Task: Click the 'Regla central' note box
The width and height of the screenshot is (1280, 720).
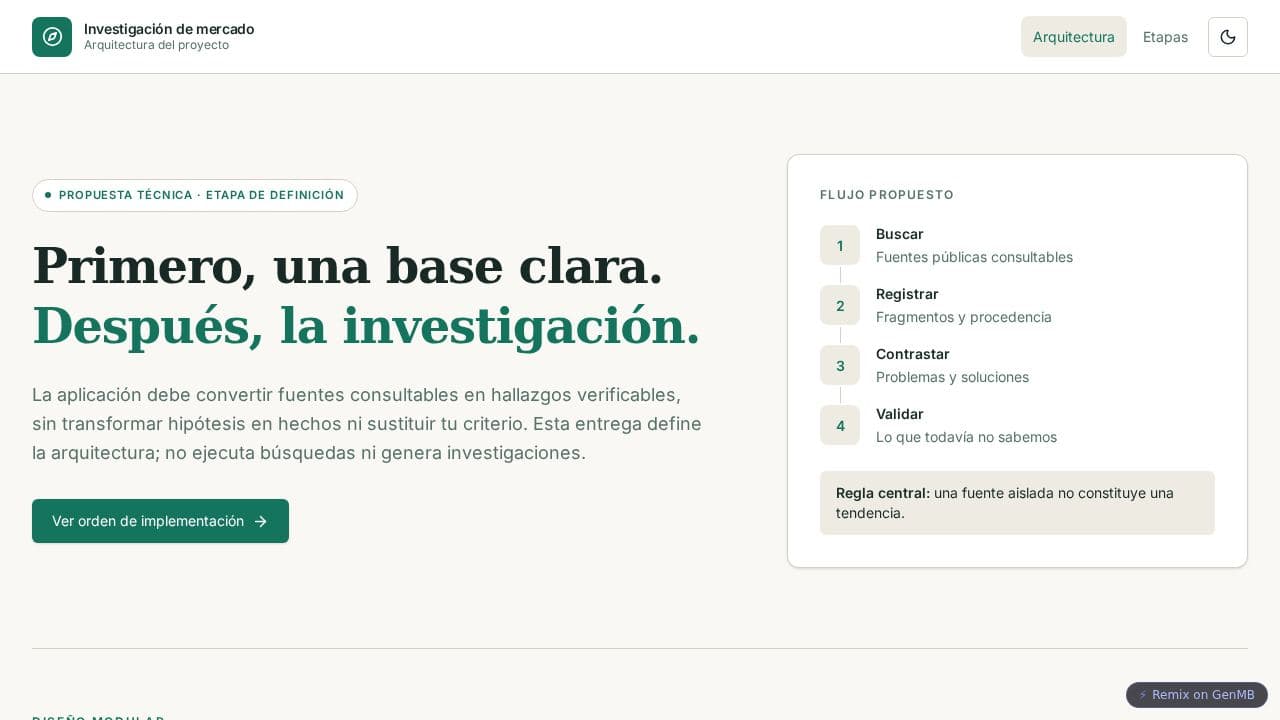Action: tap(1017, 503)
